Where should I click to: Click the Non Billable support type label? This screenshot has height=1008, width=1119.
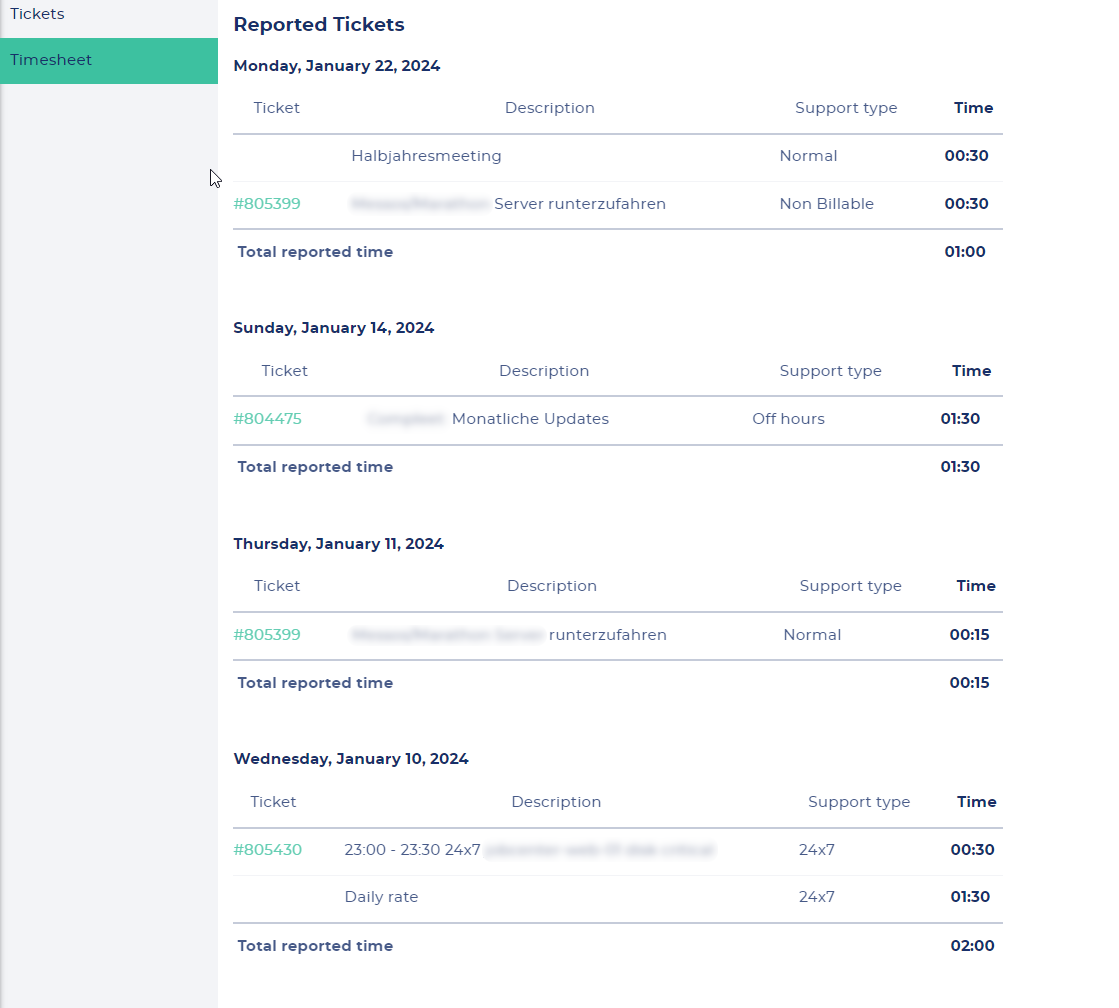coord(827,203)
